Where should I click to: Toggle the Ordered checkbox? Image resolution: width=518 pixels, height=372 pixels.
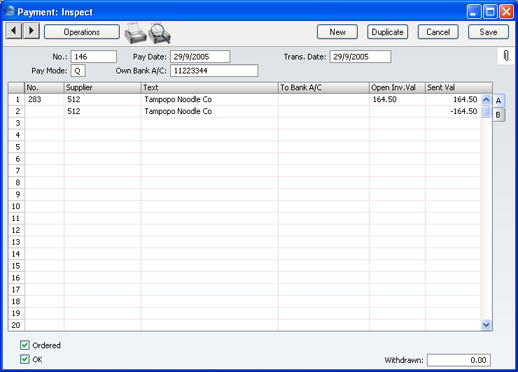25,345
